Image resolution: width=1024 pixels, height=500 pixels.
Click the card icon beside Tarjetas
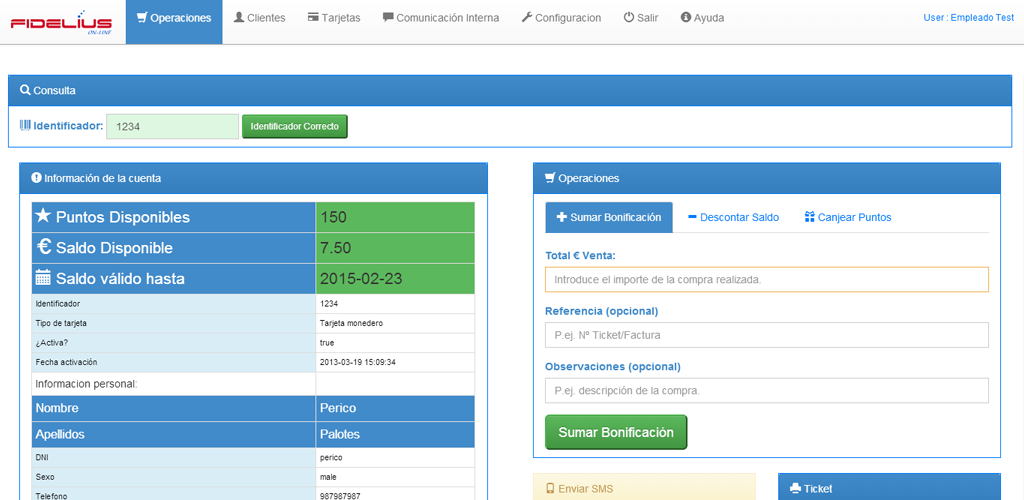(313, 18)
